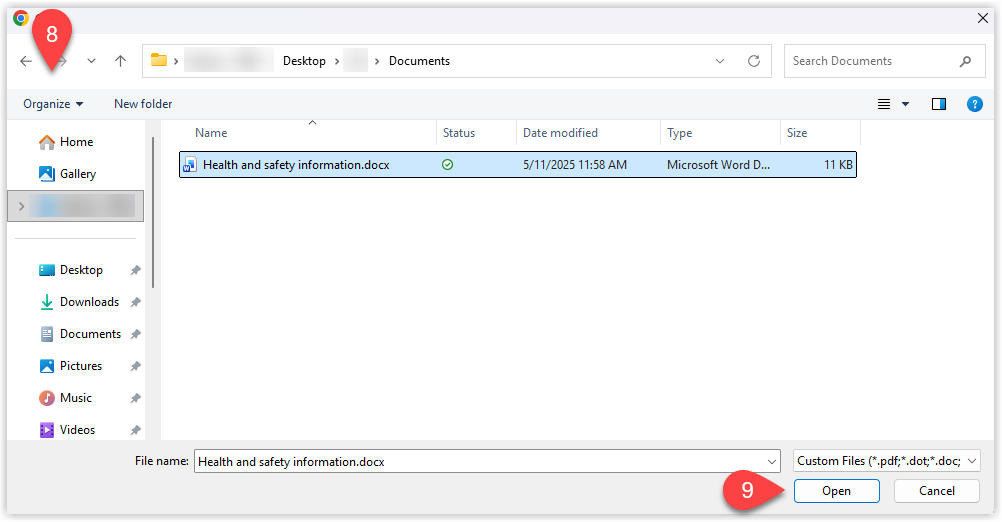This screenshot has height=522, width=1002.
Task: Toggle the preview pane
Action: tap(939, 104)
